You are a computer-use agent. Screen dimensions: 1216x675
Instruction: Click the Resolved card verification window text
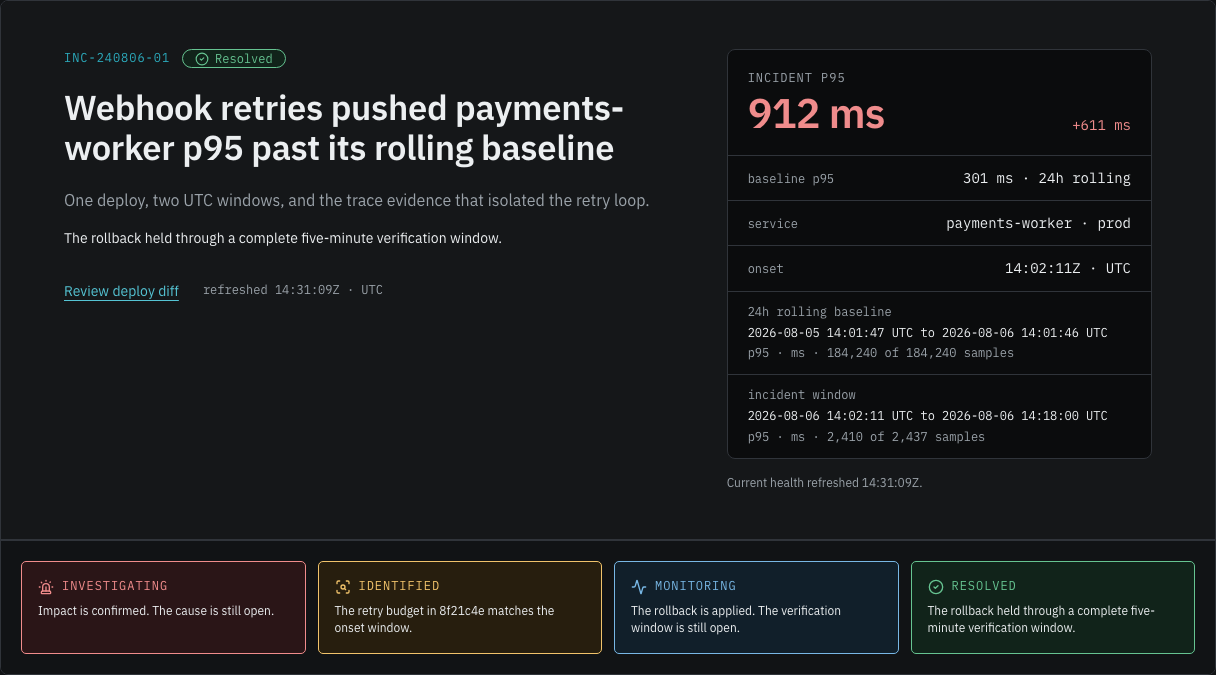(x=1041, y=619)
